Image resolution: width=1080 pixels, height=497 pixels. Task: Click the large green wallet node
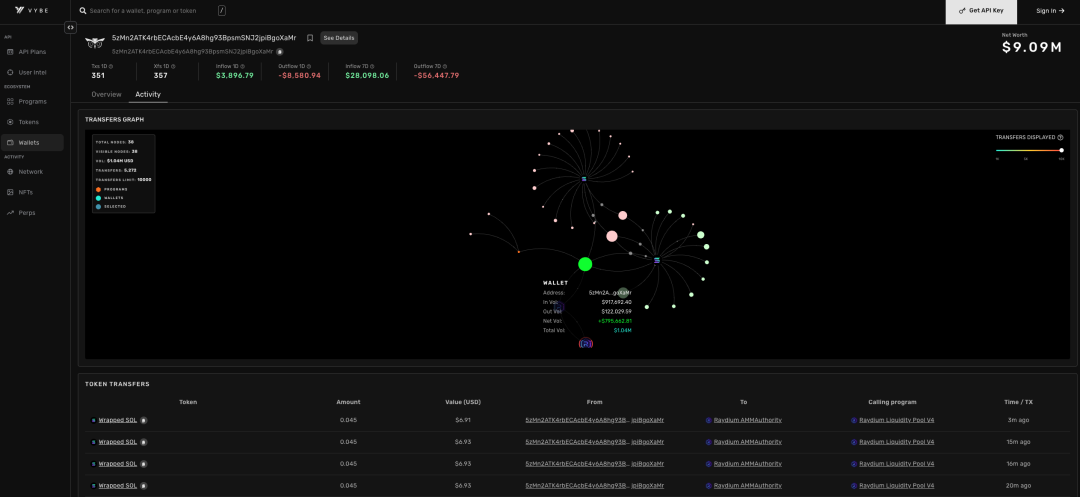(x=585, y=264)
